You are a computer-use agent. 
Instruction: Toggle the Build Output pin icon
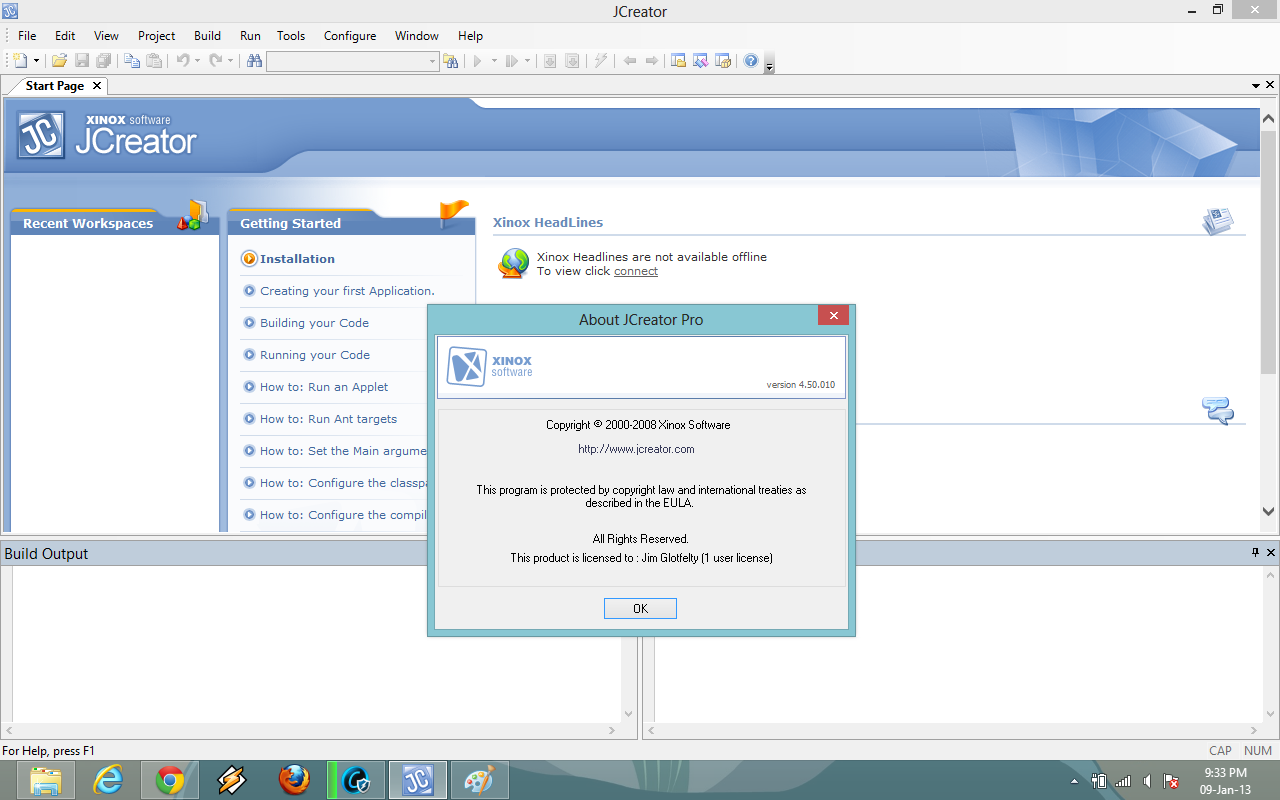[x=1256, y=553]
